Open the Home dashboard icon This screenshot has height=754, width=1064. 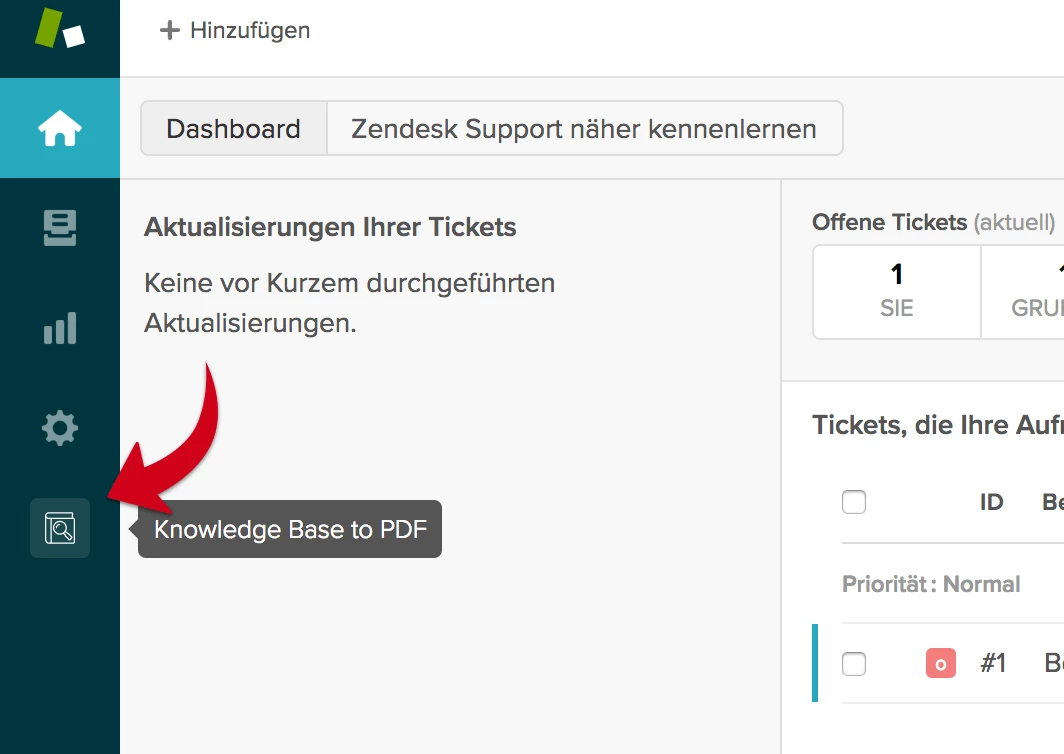60,128
